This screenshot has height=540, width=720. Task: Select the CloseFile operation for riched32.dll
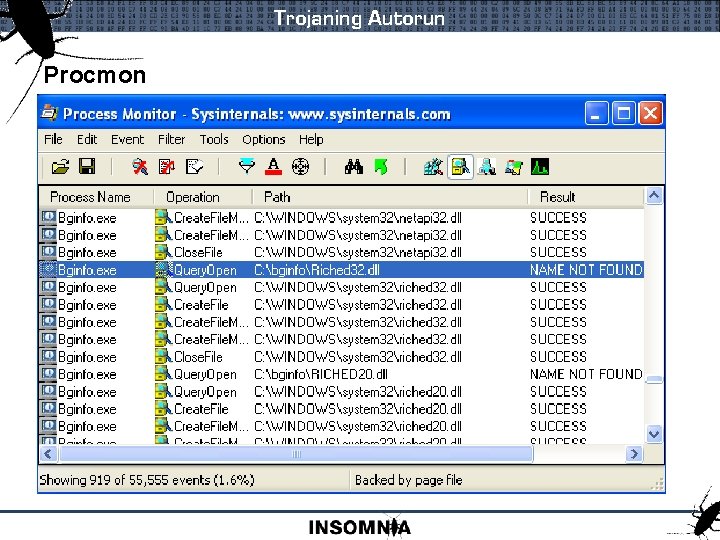tap(198, 357)
